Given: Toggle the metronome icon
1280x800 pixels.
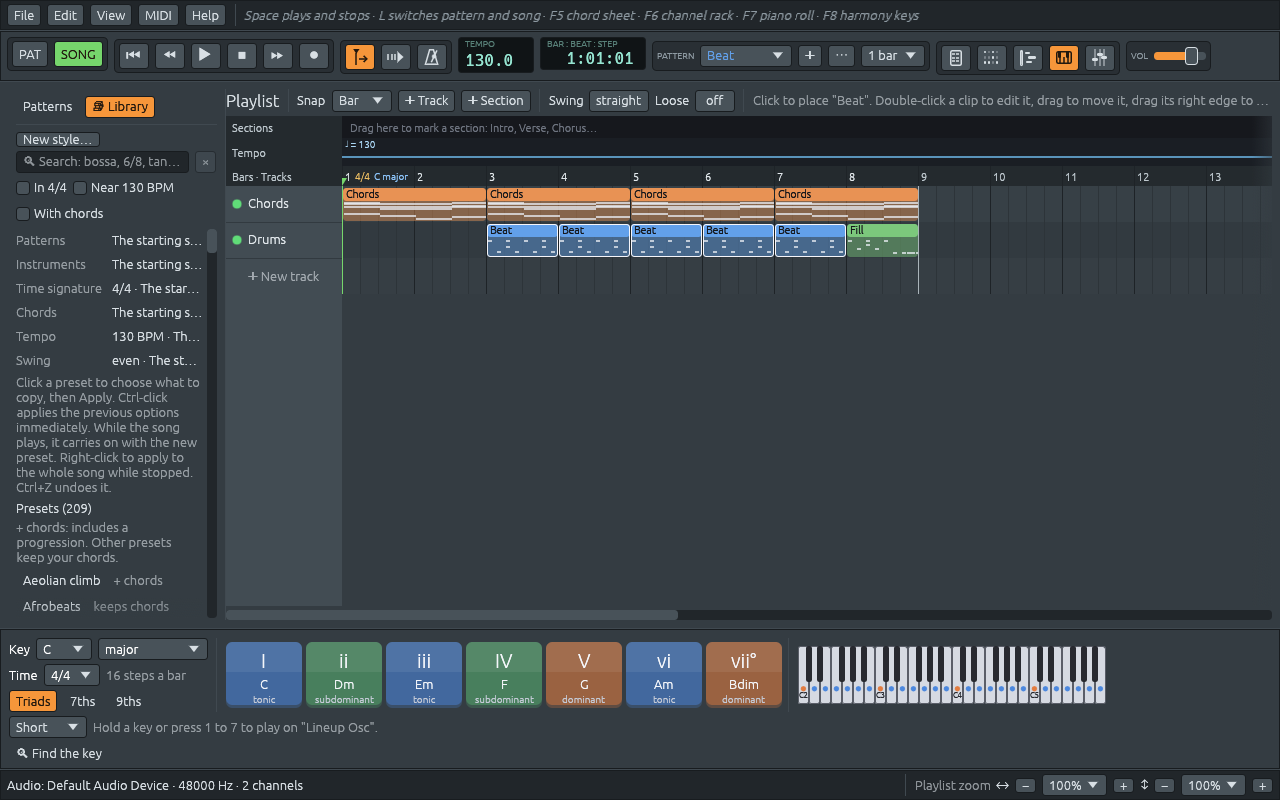Looking at the screenshot, I should pos(432,56).
